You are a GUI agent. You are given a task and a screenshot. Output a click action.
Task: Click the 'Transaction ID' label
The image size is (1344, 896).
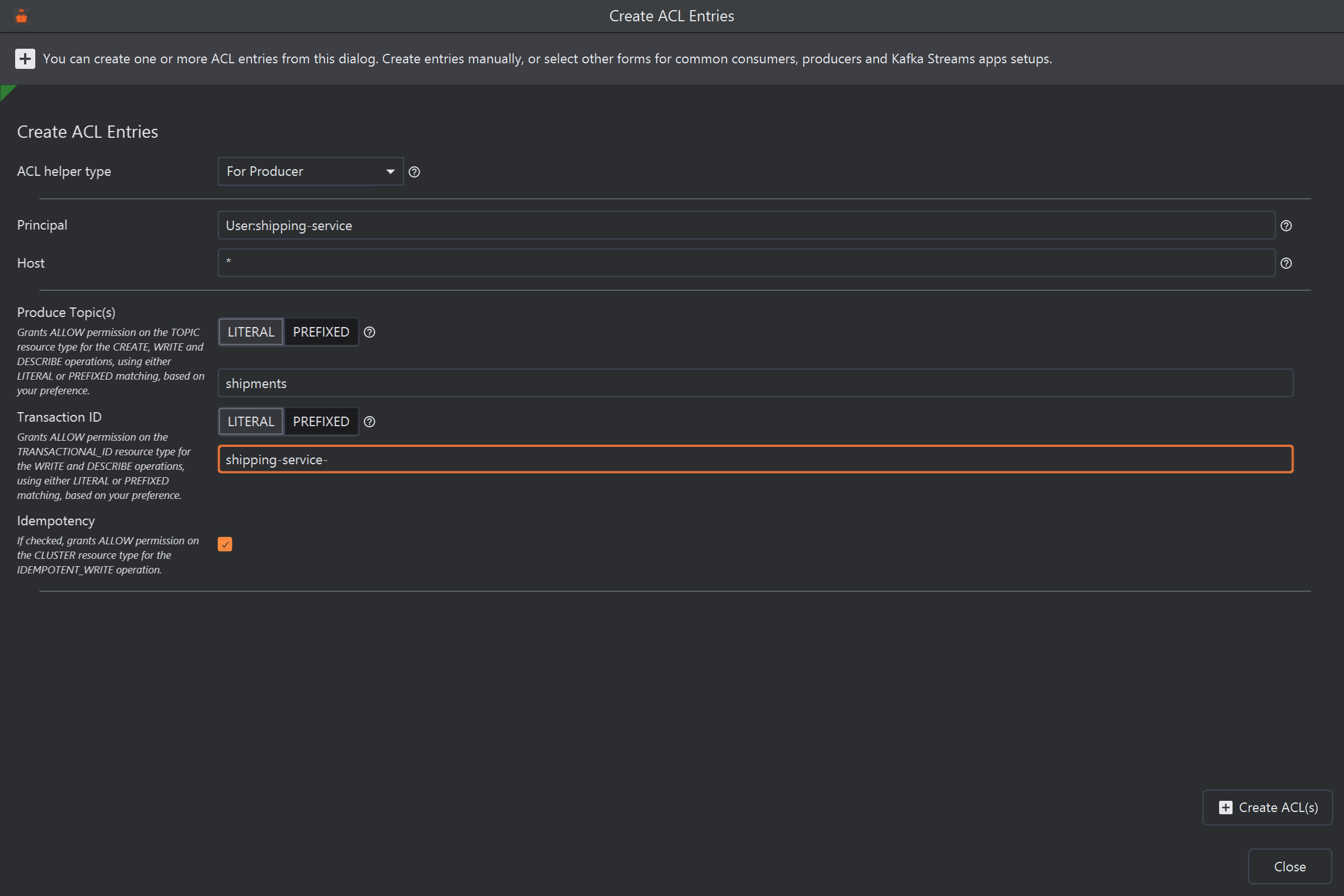[59, 417]
